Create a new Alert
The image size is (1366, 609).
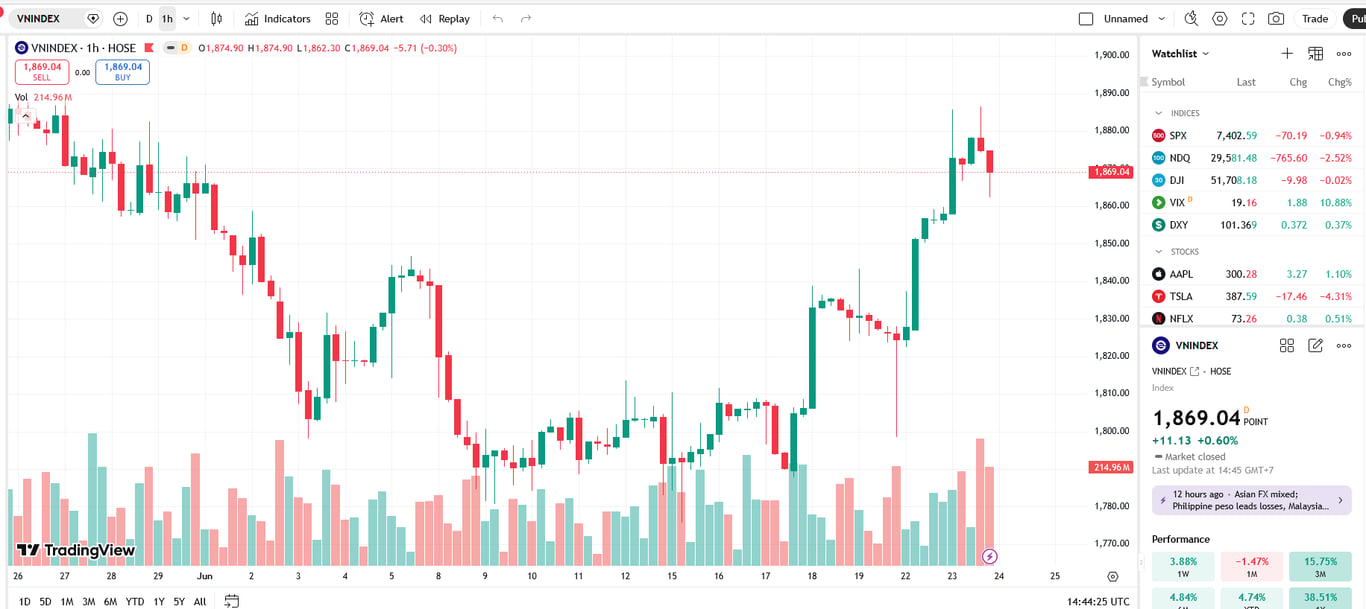(x=382, y=19)
